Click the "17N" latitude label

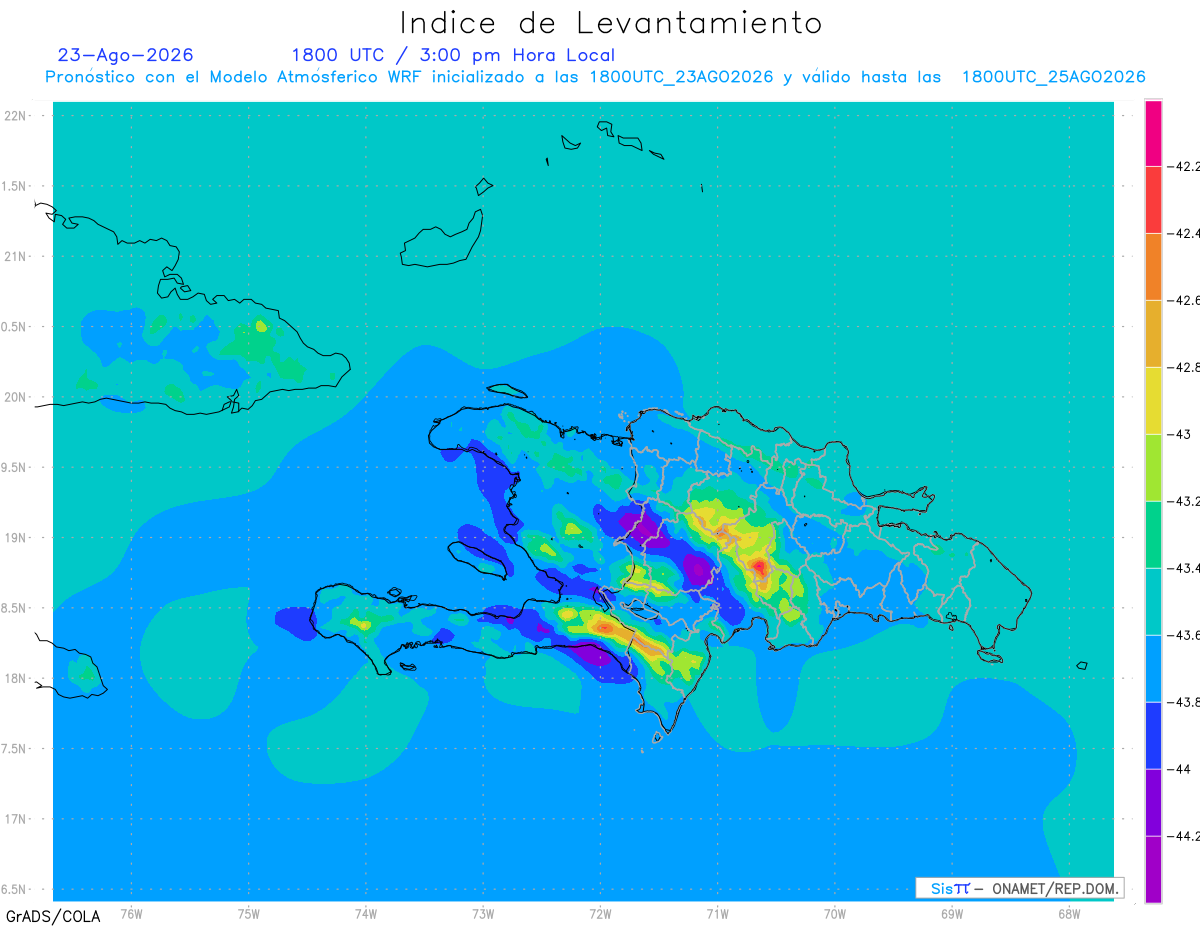[16, 820]
